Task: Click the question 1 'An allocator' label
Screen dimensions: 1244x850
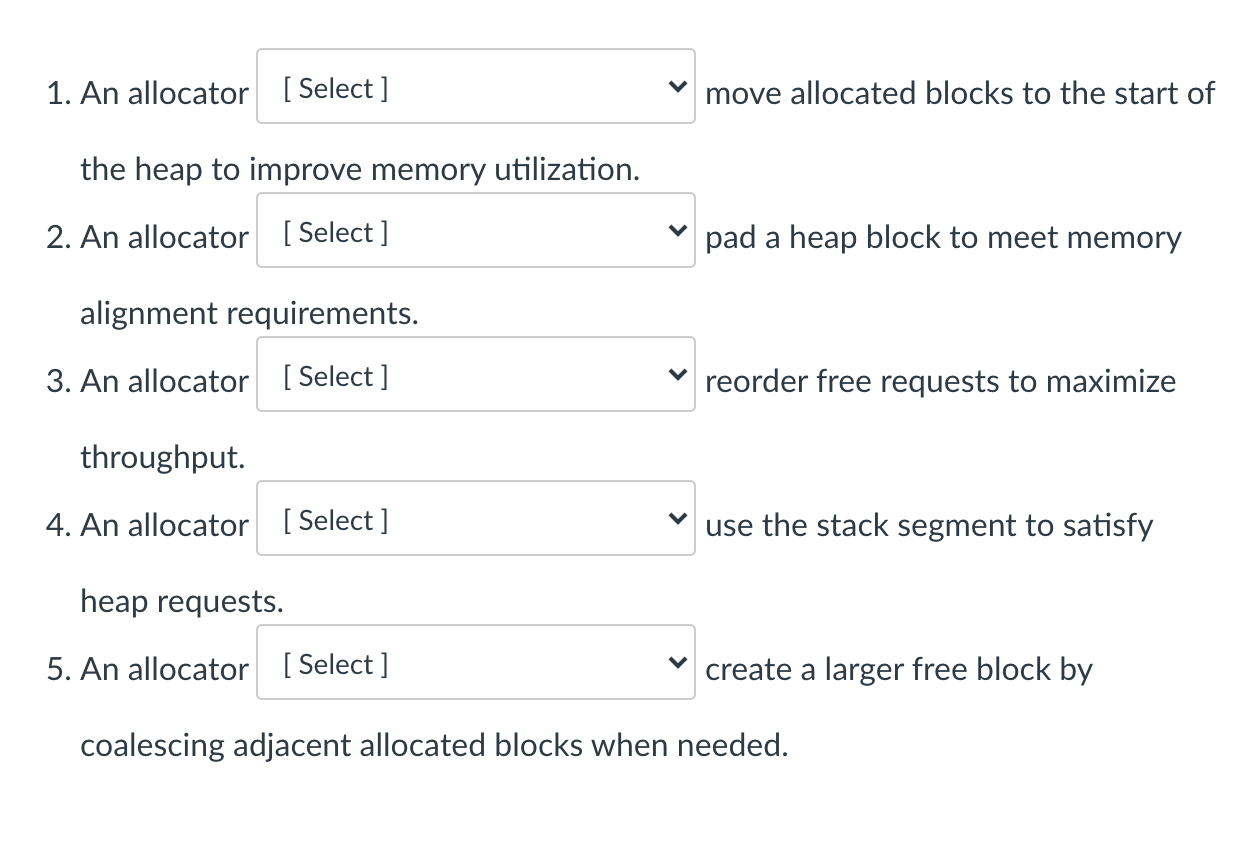Action: click(x=164, y=93)
